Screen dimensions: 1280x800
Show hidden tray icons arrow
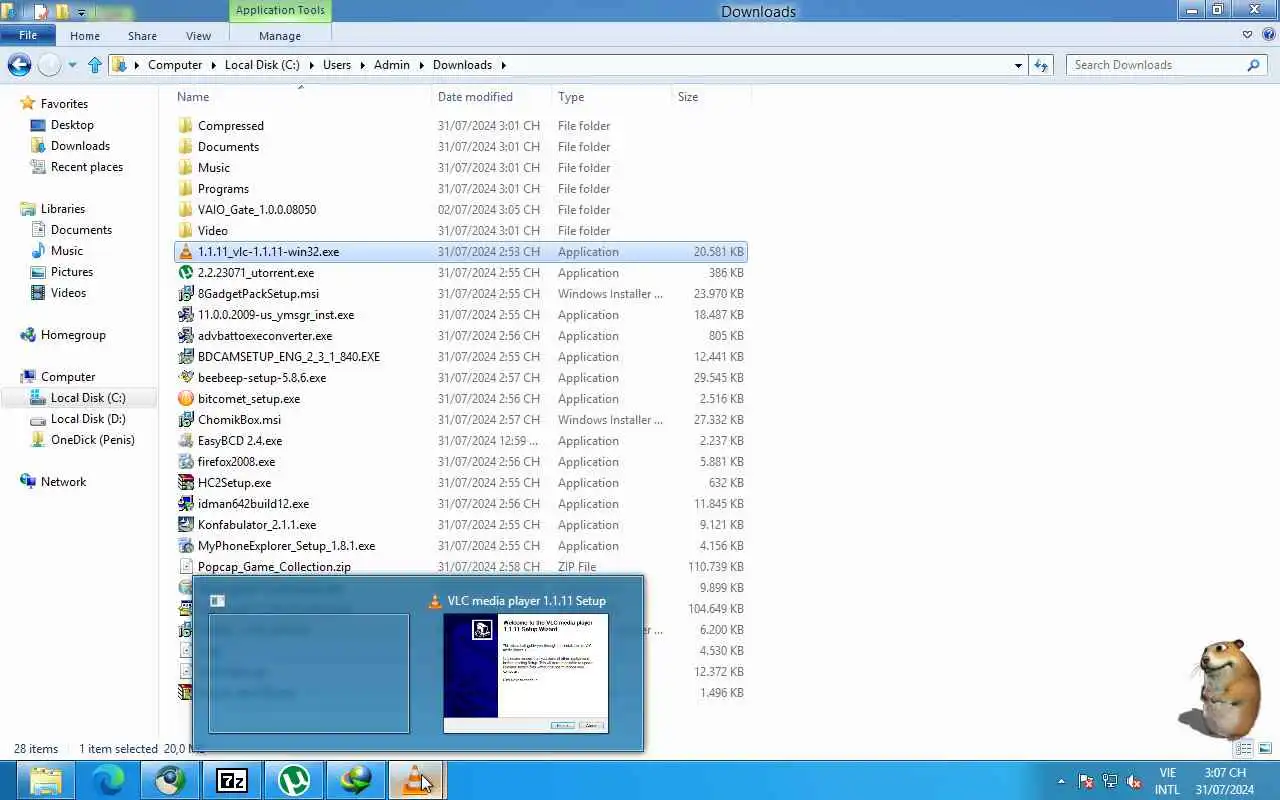(1061, 781)
